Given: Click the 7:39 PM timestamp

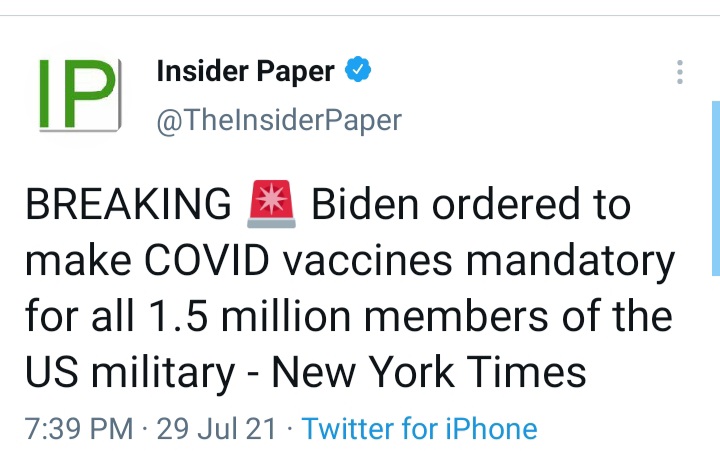Looking at the screenshot, I should tap(78, 429).
